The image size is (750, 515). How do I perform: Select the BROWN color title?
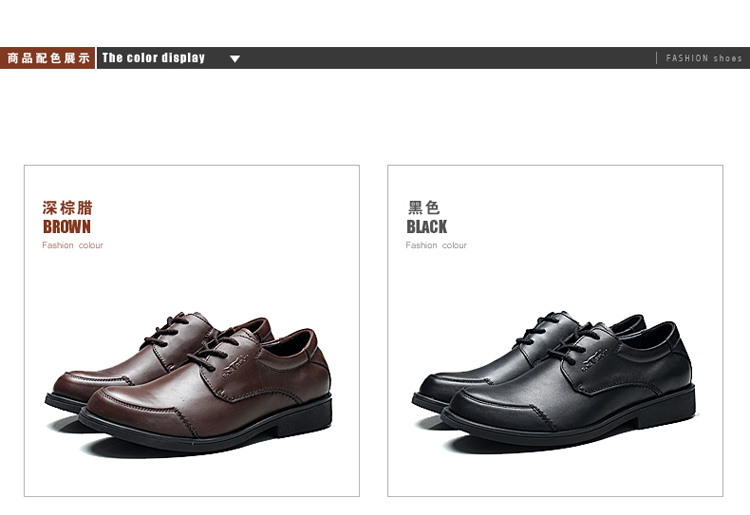66,227
